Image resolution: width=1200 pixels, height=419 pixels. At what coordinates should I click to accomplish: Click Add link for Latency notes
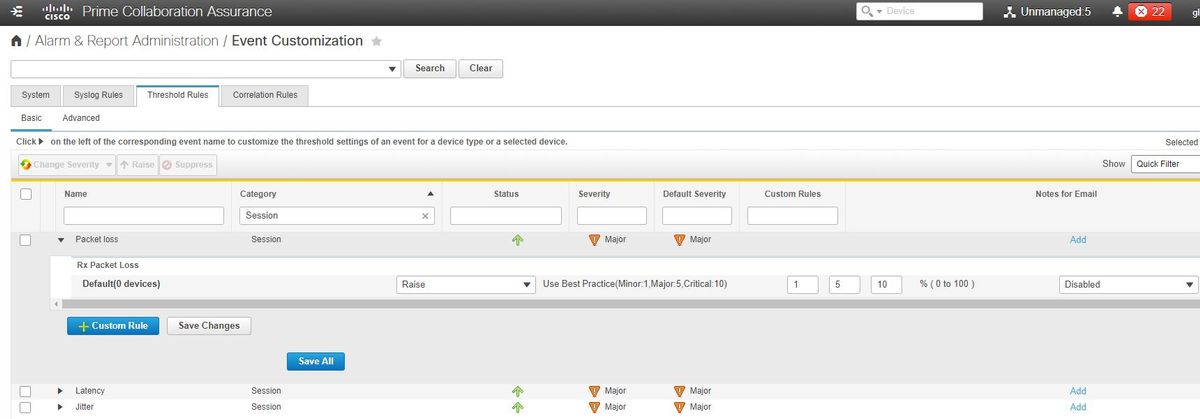[x=1078, y=391]
